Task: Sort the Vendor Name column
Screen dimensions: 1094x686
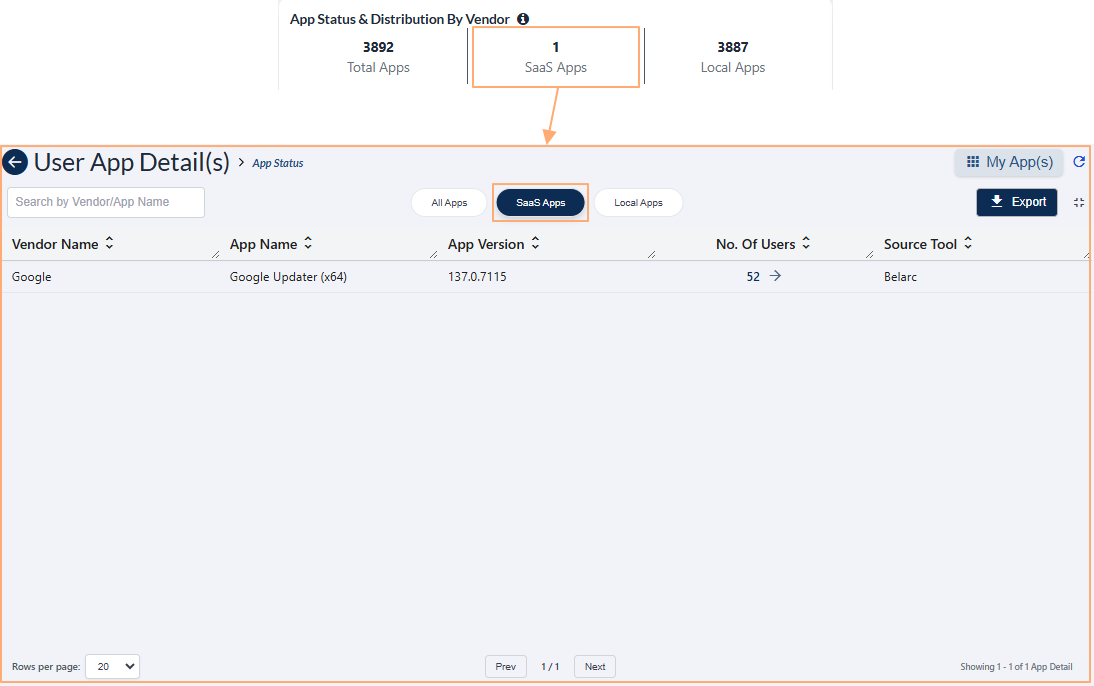Action: pos(110,244)
